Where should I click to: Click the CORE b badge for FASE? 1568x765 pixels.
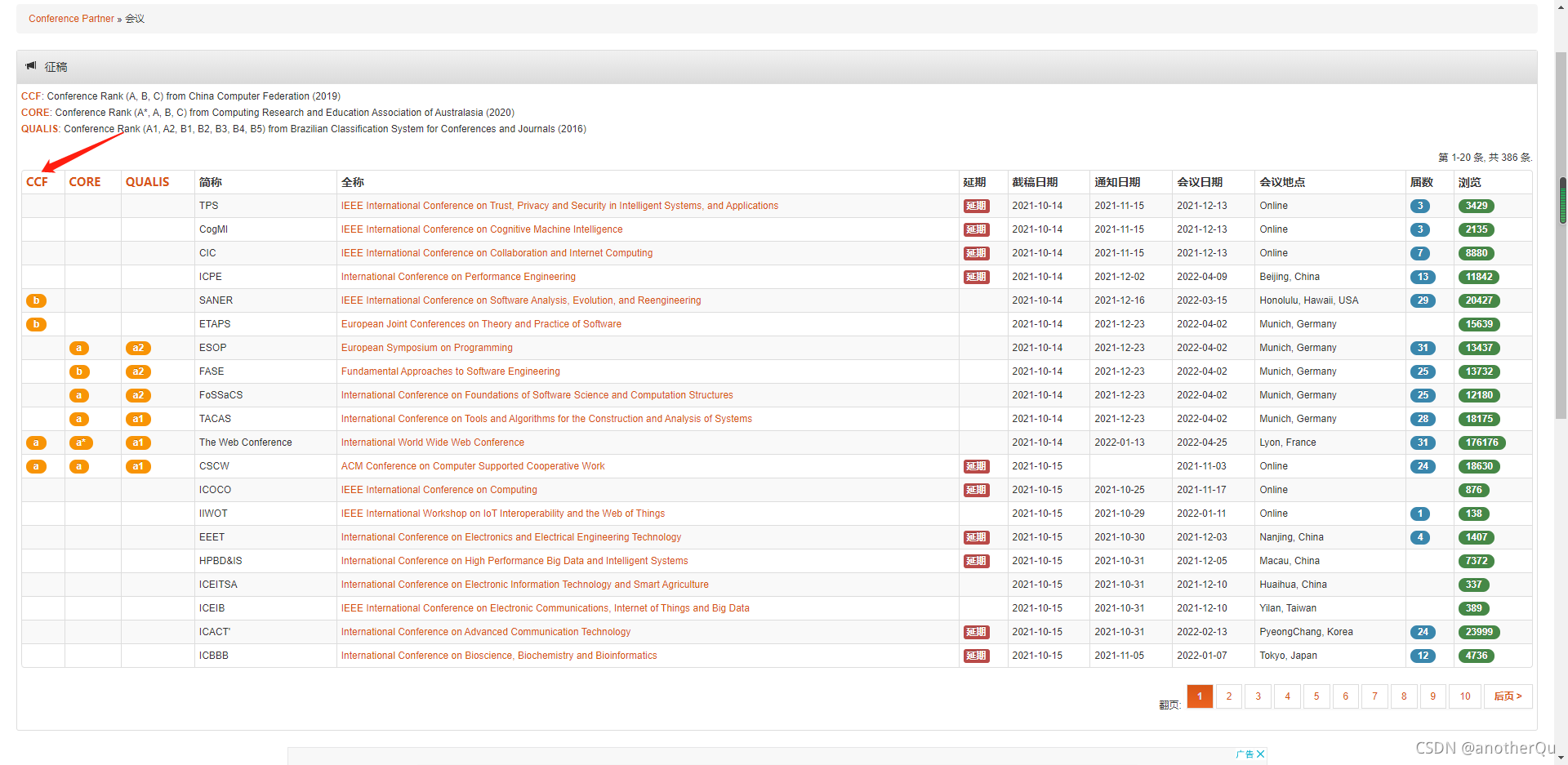79,371
